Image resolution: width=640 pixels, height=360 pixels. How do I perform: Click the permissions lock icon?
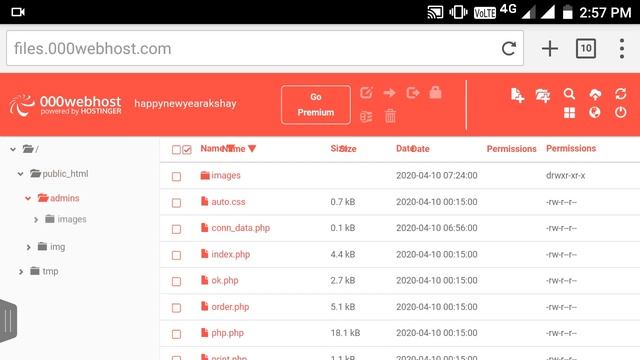coord(436,93)
